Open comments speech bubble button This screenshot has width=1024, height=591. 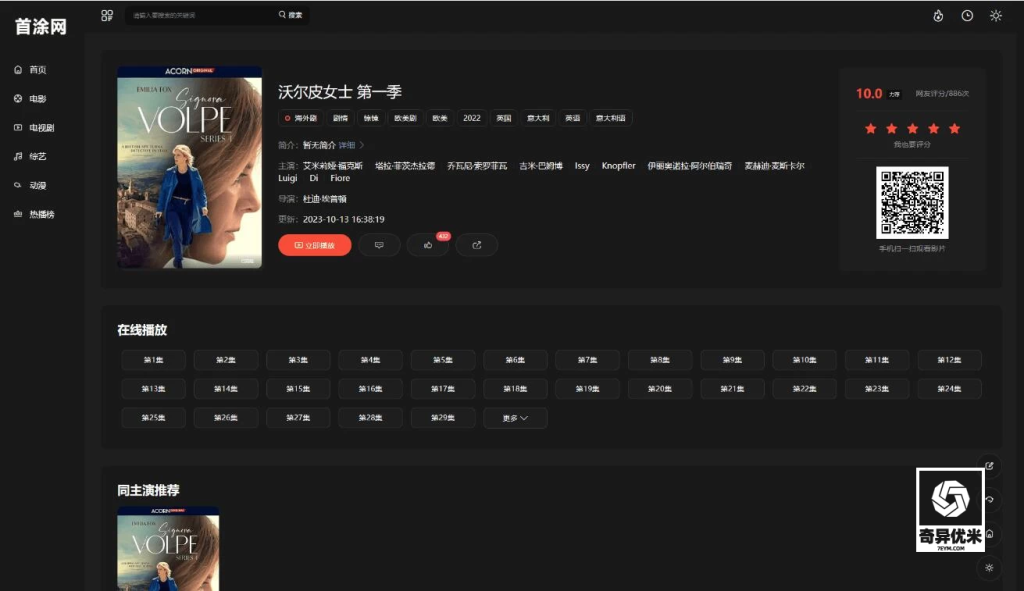click(x=379, y=245)
